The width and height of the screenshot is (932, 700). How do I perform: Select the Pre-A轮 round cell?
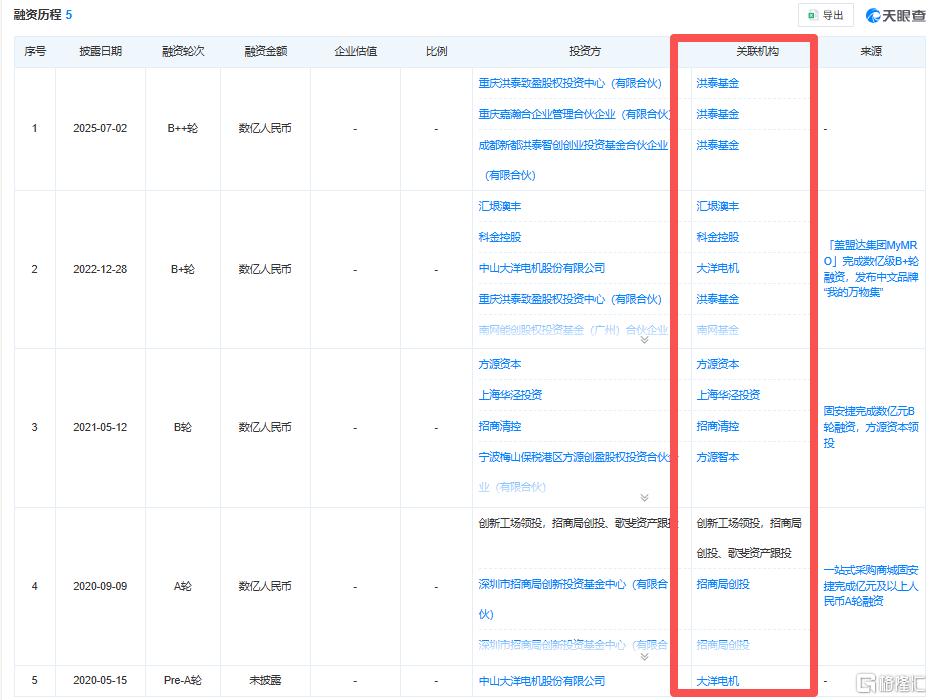click(182, 680)
